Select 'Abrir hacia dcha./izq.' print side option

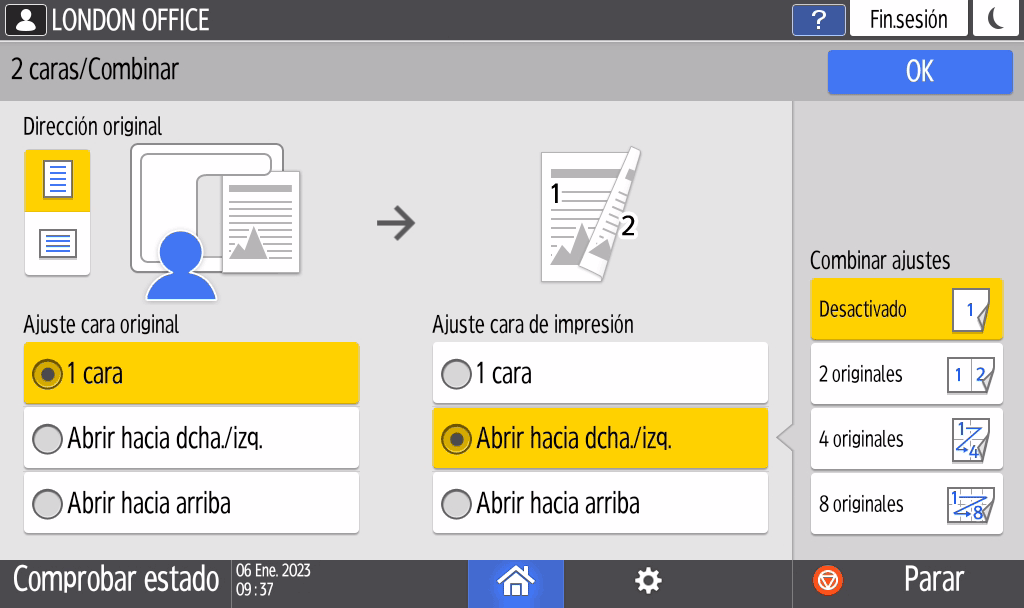pos(600,439)
